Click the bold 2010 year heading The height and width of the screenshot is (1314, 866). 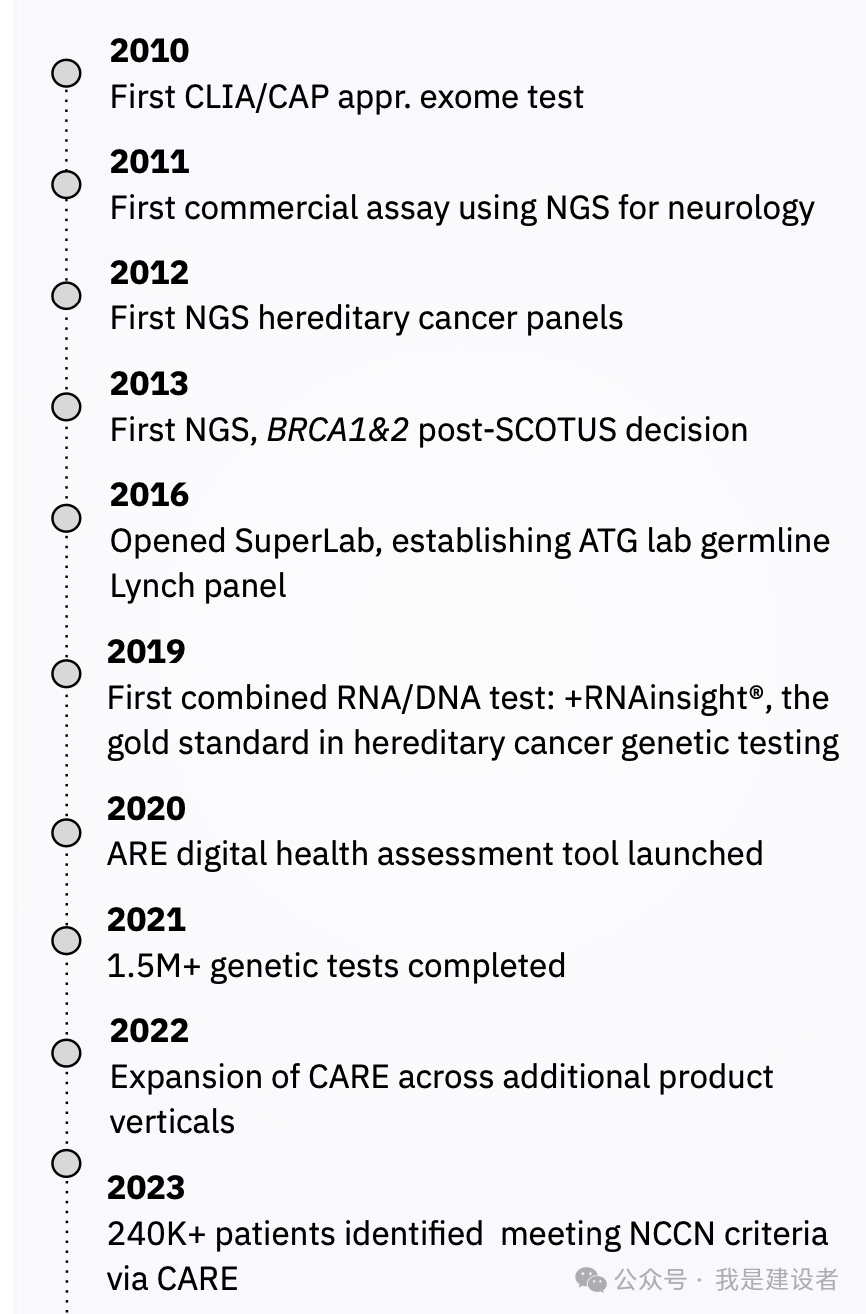click(x=149, y=50)
